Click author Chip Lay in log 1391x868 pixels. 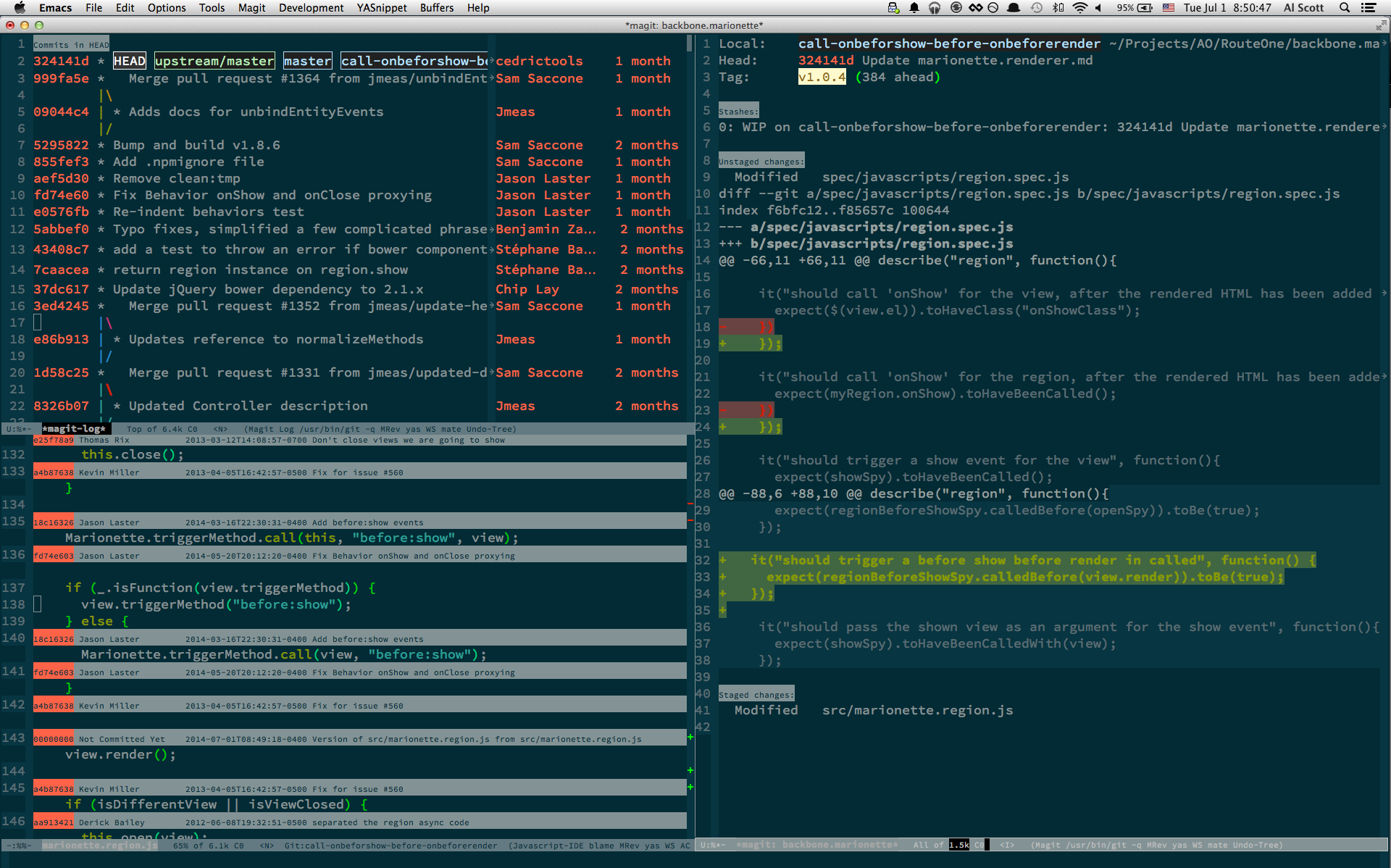(x=527, y=289)
